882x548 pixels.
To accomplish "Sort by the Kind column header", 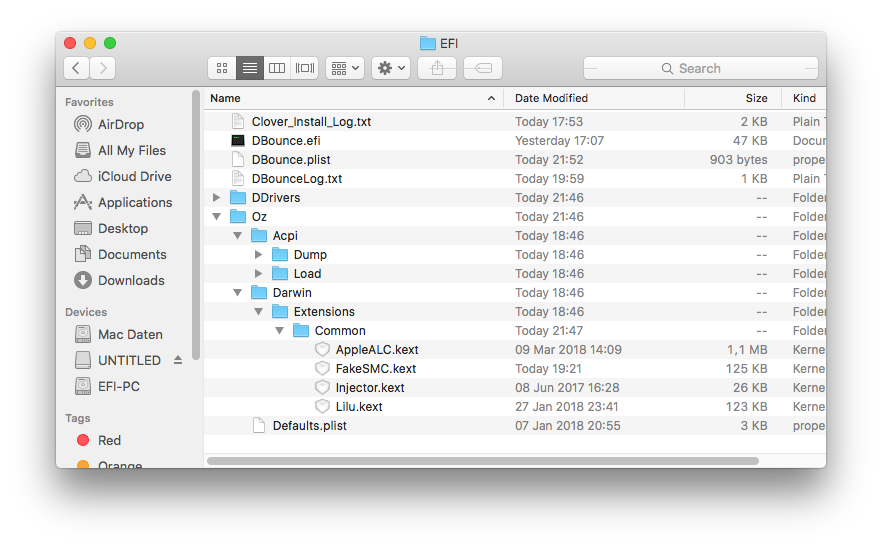I will (x=804, y=98).
